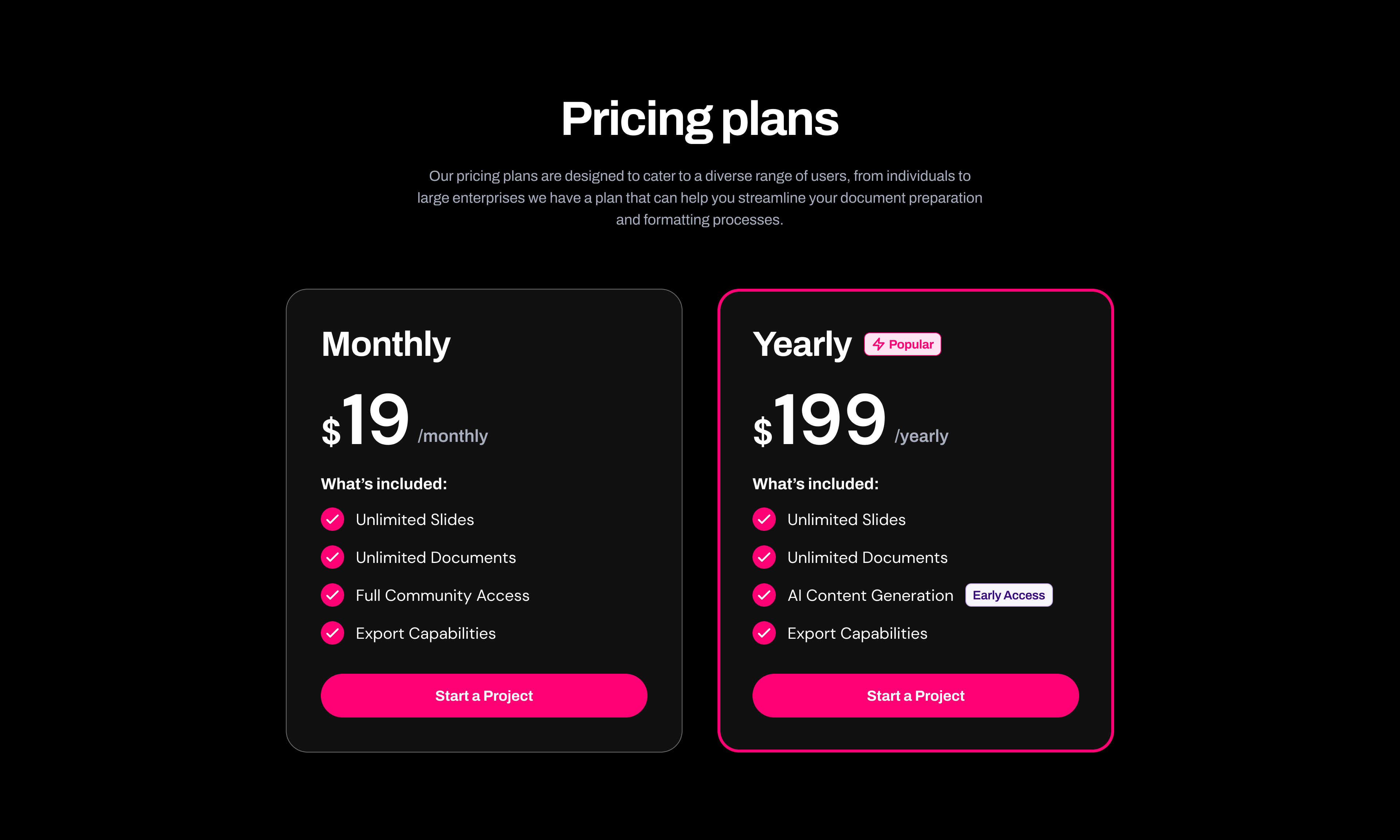Click checkmark icon beside Yearly Unlimited Slides
Viewport: 1400px width, 840px height.
[765, 519]
